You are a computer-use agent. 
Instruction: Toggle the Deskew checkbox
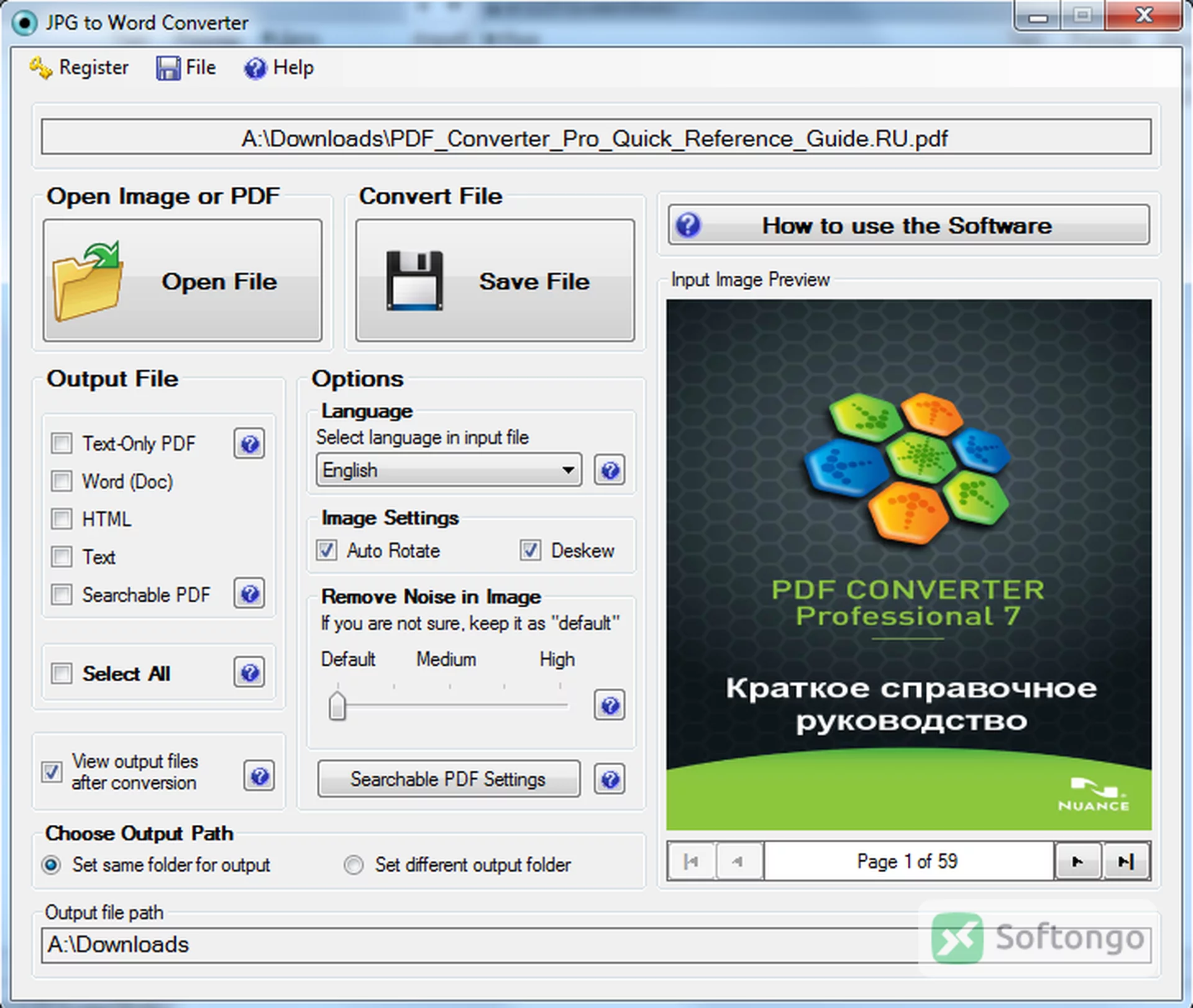[x=530, y=550]
